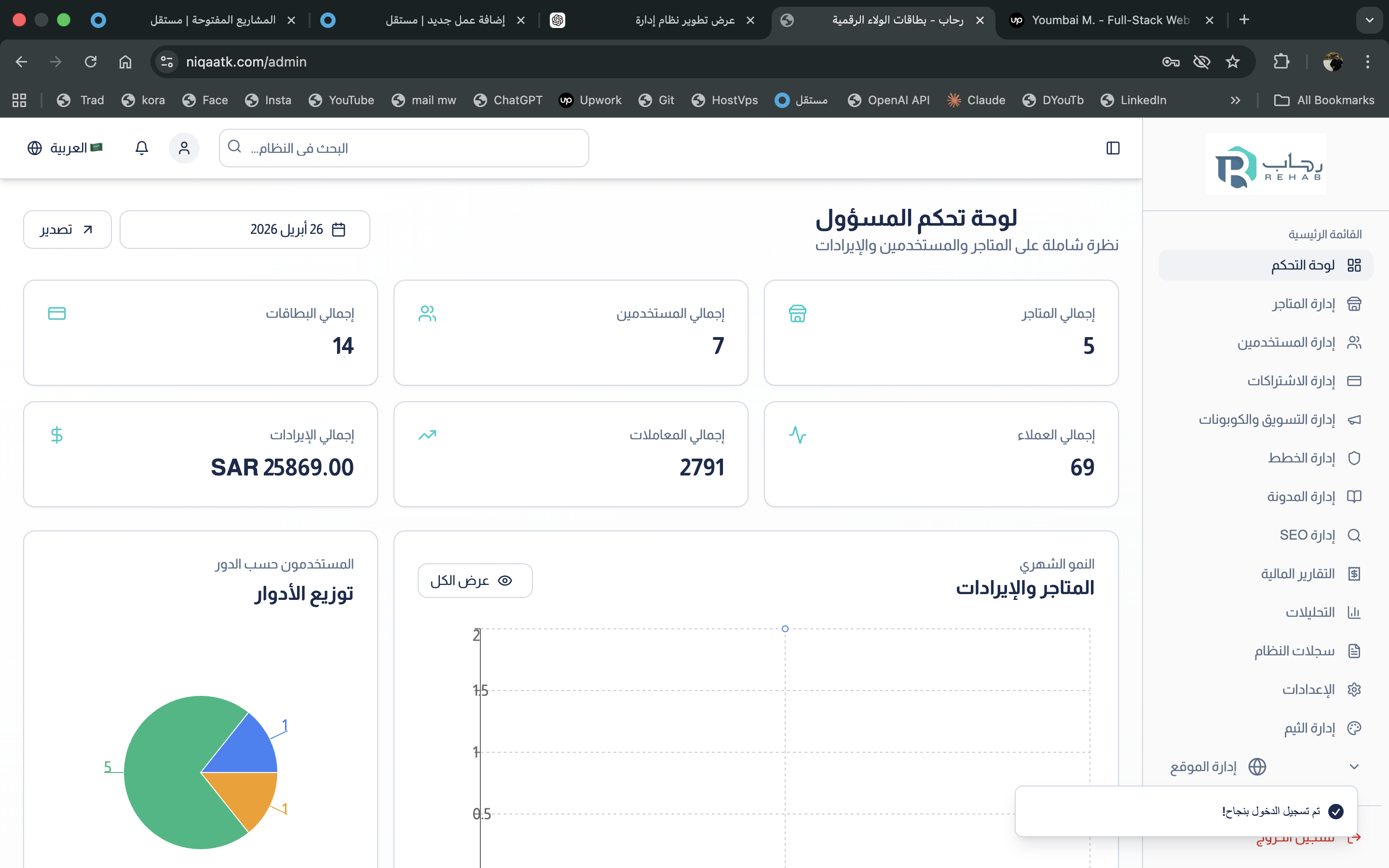Click the عرض الكل view-all button
The image size is (1389, 868).
pos(475,581)
